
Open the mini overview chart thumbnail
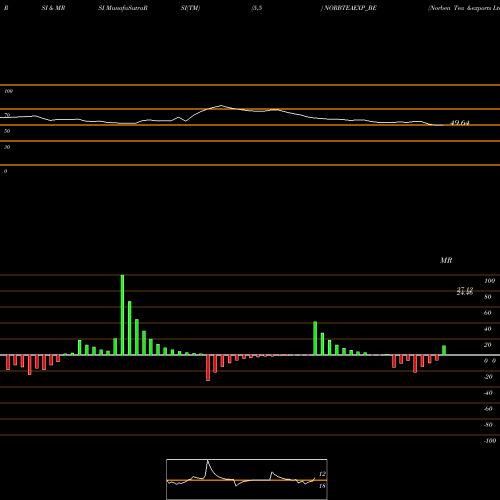coord(247,479)
